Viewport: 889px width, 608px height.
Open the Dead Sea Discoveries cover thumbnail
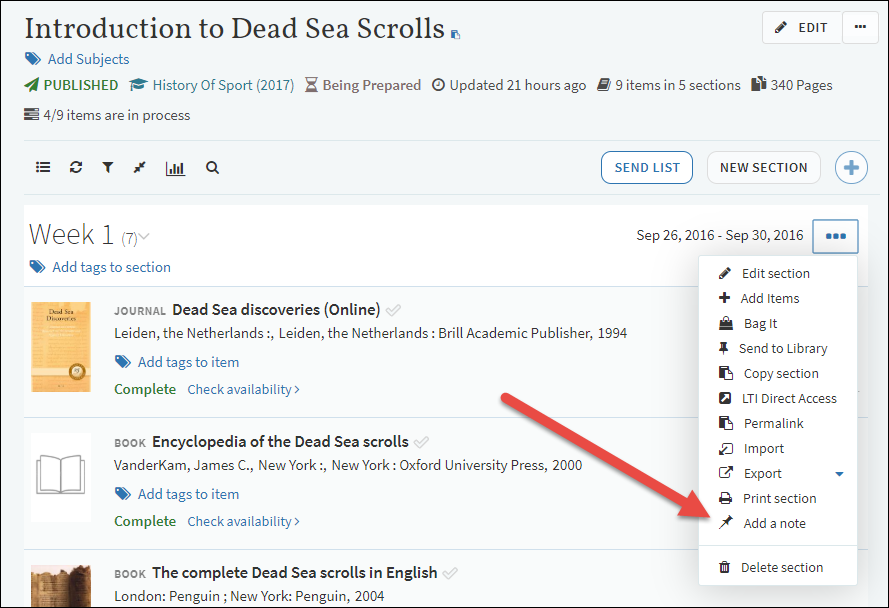pos(61,347)
